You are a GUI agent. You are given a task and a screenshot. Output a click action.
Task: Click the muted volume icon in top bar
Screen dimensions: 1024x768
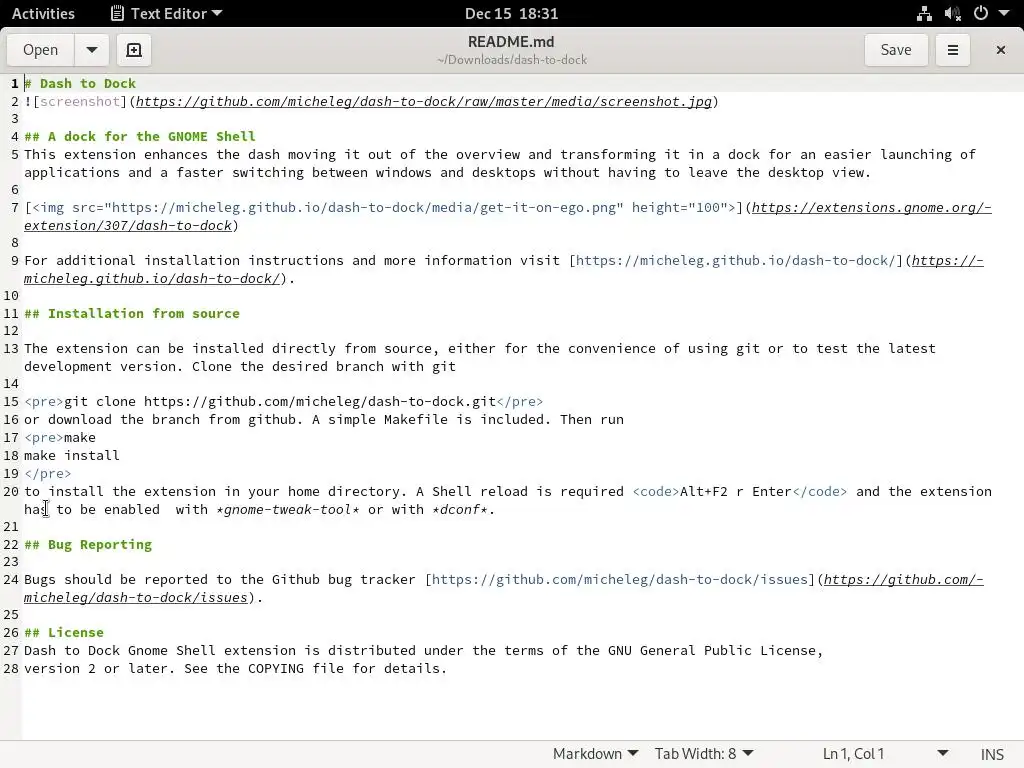[x=953, y=14]
